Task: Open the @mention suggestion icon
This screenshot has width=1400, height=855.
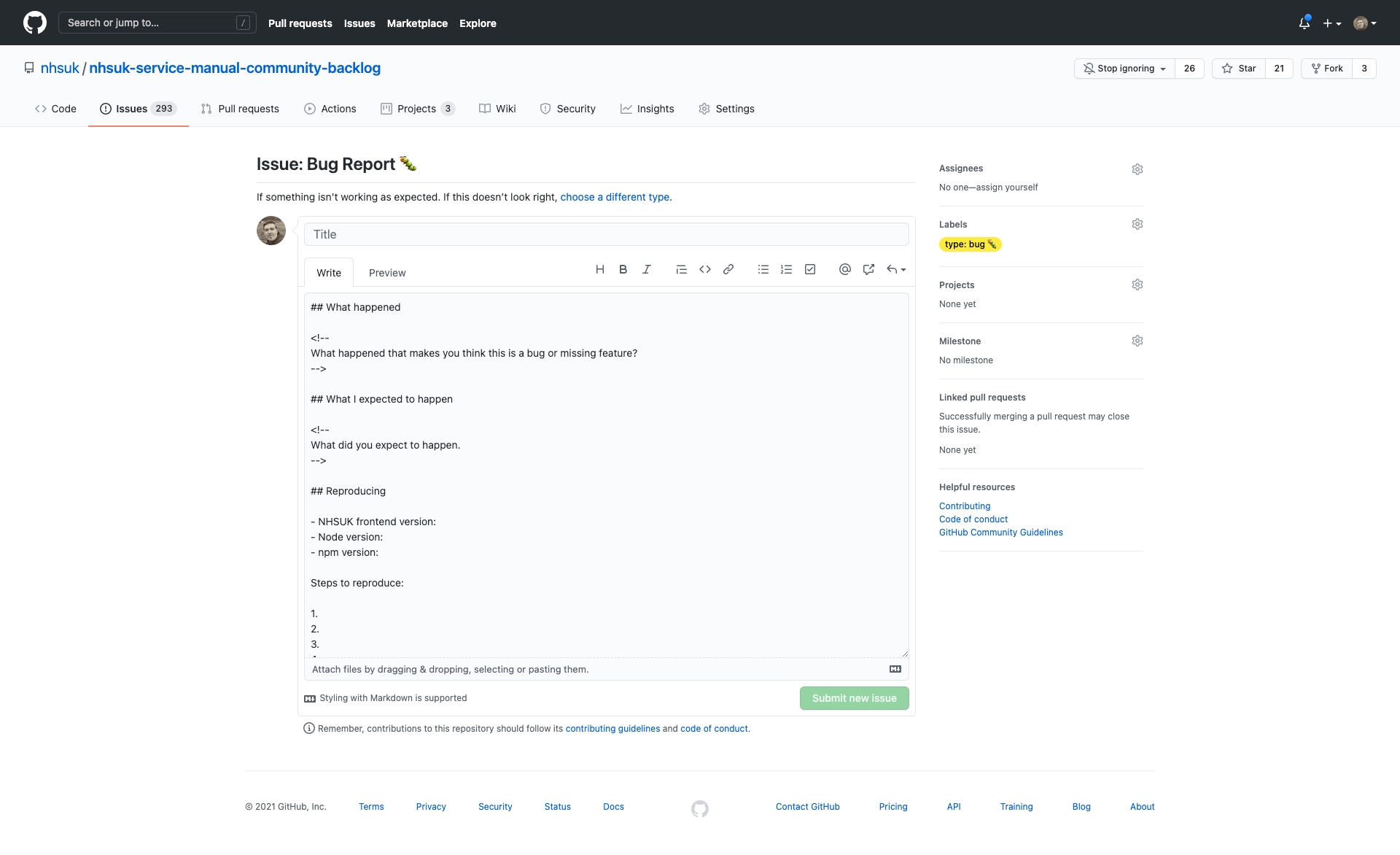Action: pos(844,269)
